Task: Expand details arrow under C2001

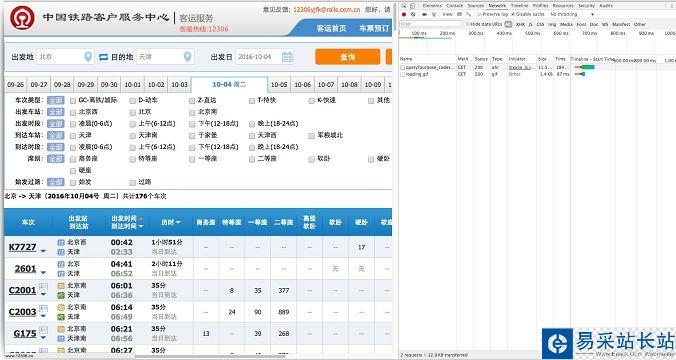Action: (x=43, y=294)
